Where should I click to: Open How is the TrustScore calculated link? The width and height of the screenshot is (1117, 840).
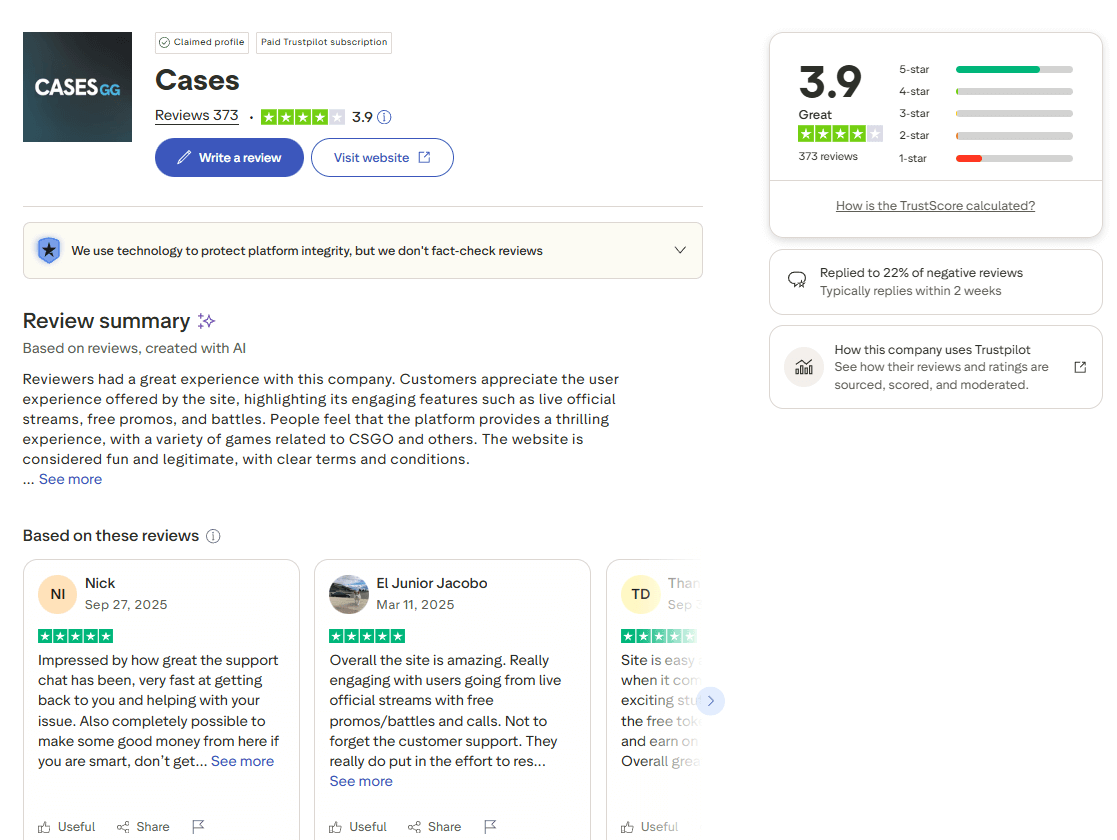point(935,206)
